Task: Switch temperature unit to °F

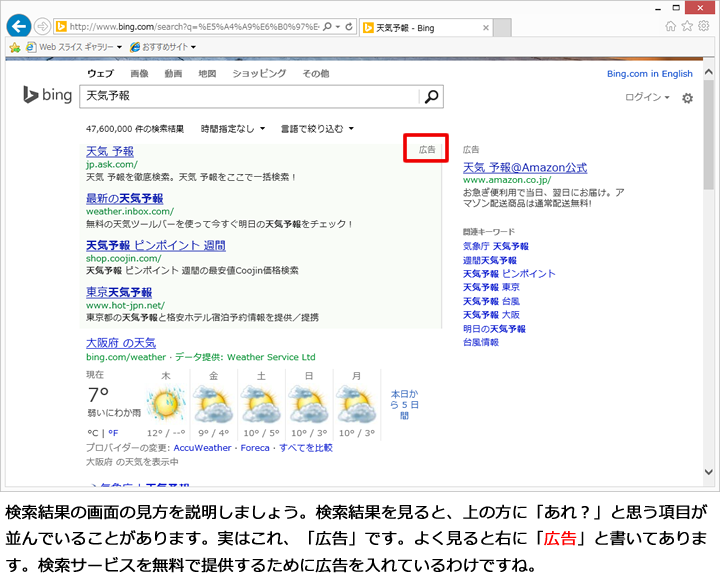Action: [x=113, y=433]
